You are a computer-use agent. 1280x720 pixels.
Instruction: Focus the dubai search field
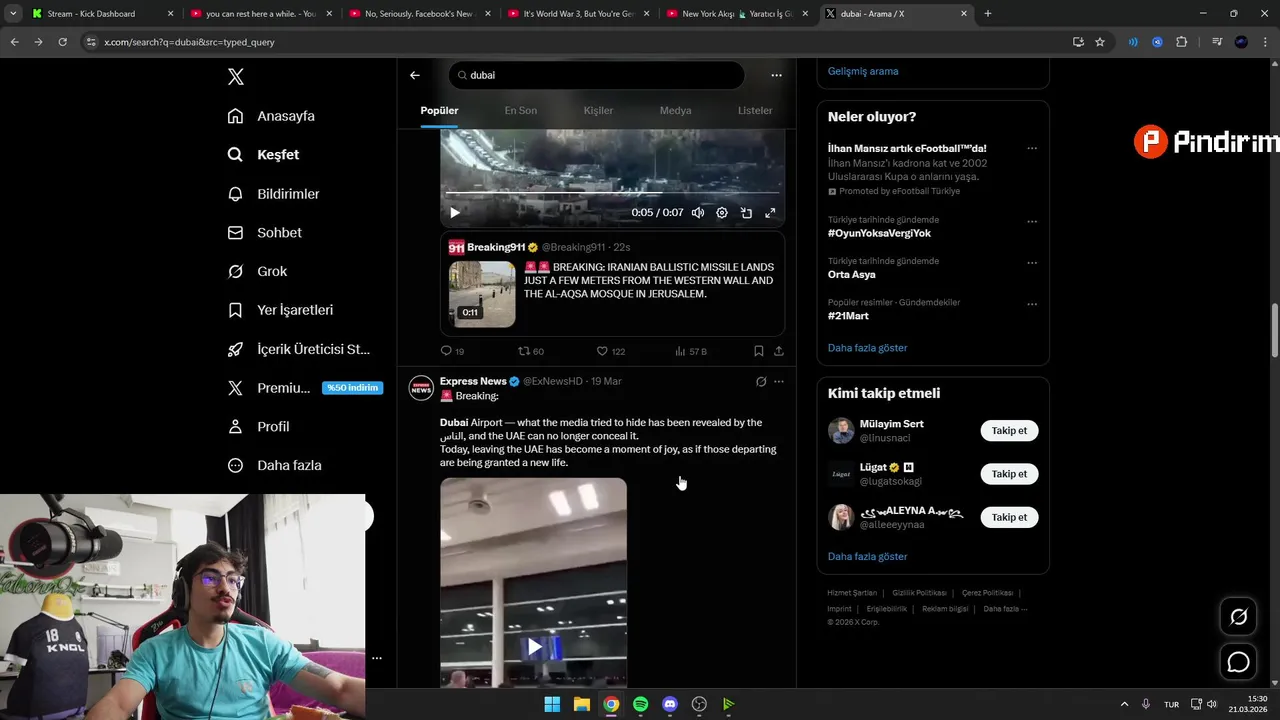pos(596,75)
